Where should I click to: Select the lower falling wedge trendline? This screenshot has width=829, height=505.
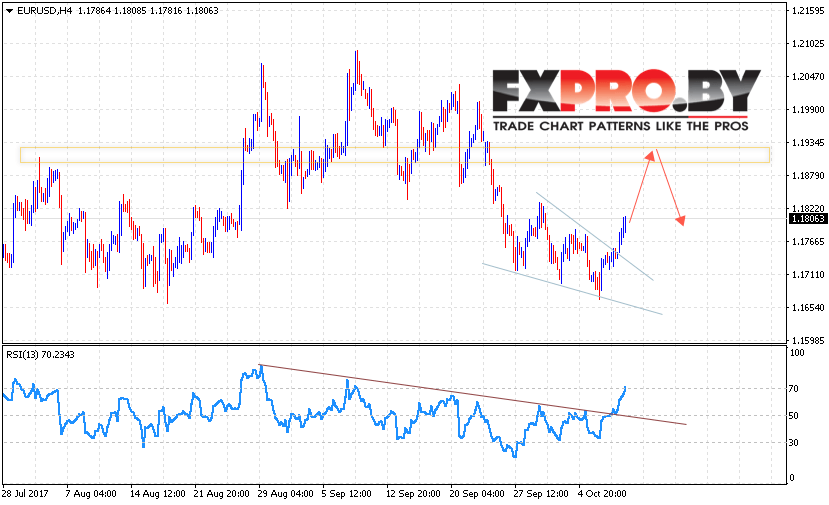[573, 289]
